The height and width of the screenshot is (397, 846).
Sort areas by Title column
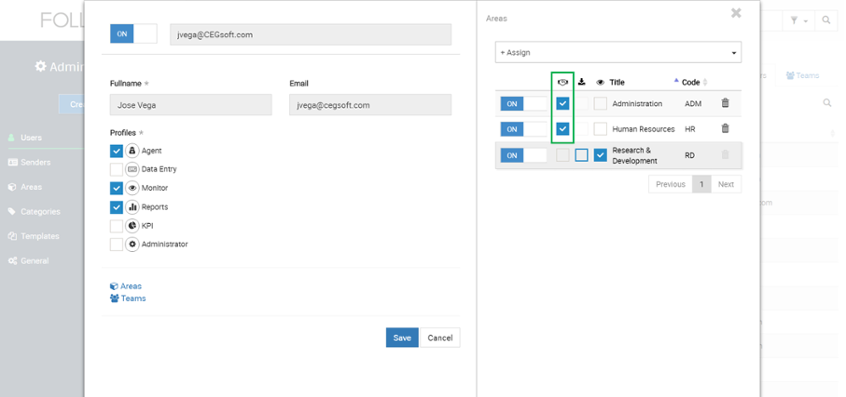tap(617, 83)
